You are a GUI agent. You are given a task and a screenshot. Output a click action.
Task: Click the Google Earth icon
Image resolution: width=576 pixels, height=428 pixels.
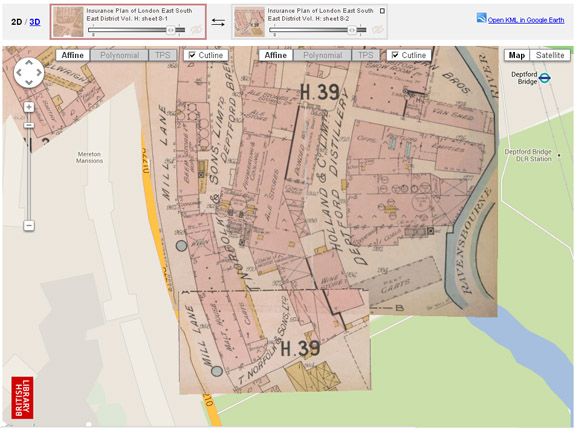click(482, 18)
